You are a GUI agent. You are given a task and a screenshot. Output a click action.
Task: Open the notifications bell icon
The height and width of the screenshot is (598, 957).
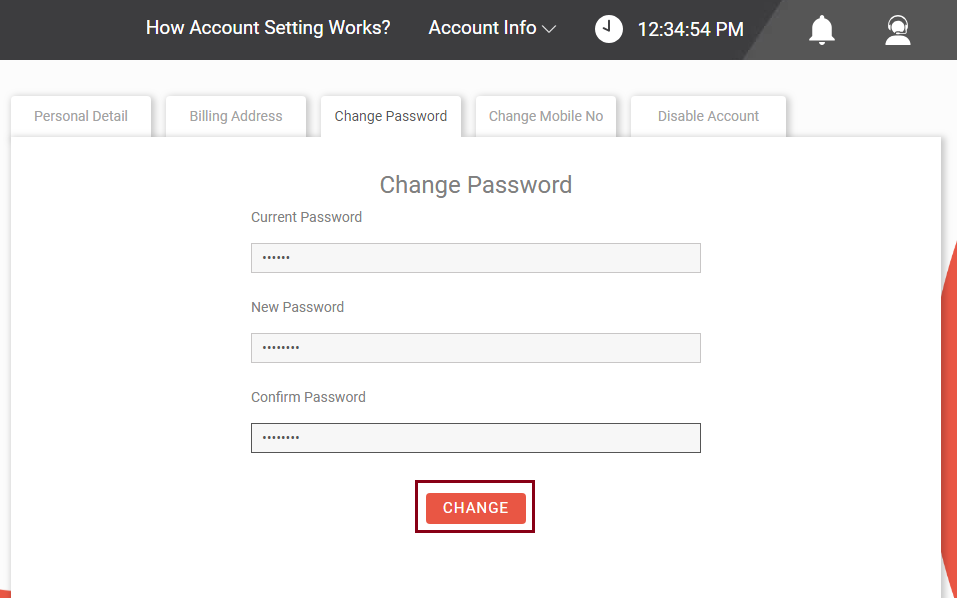click(x=822, y=30)
